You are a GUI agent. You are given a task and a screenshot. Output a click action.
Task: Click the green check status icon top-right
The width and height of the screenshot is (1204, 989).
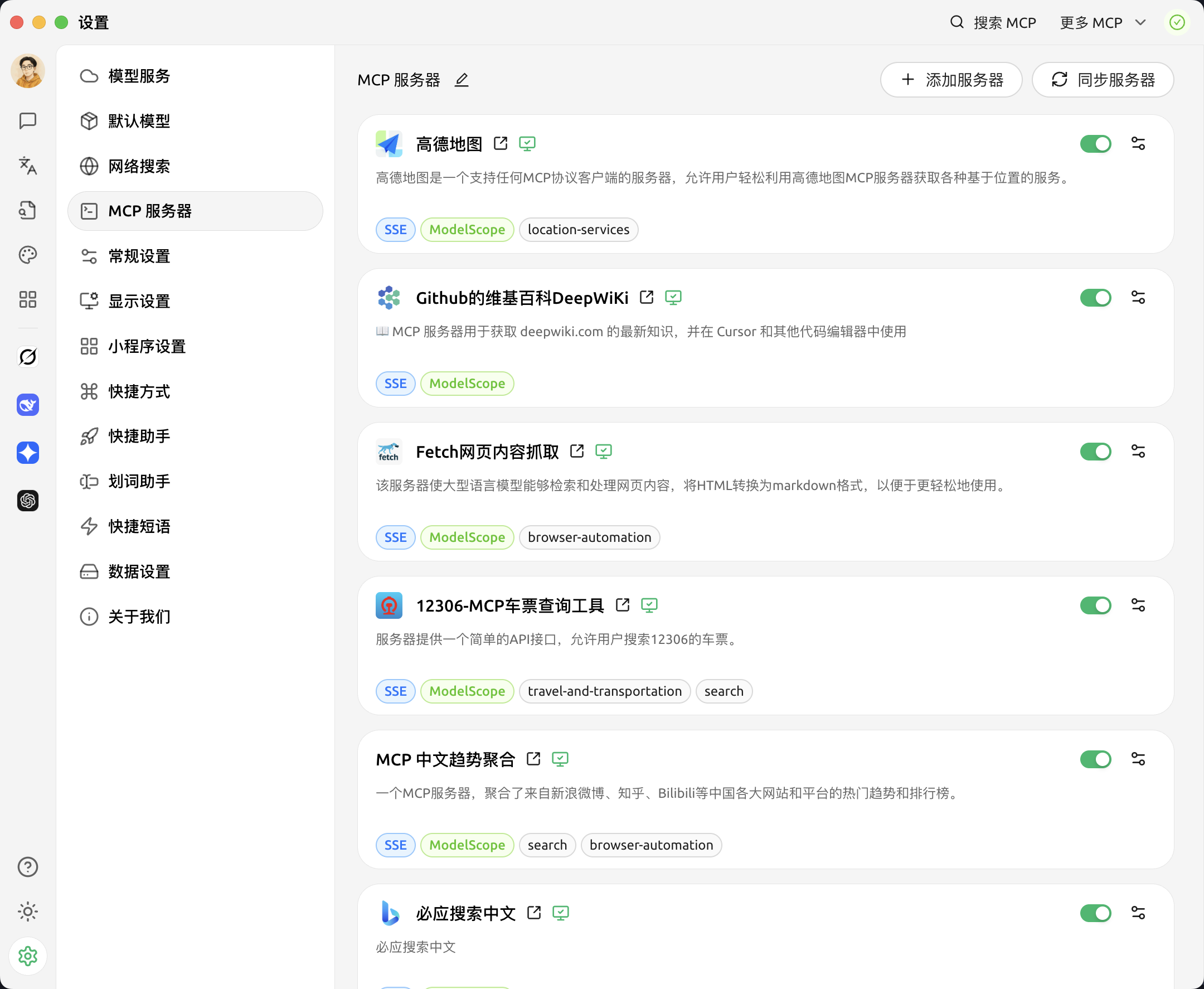[1177, 23]
